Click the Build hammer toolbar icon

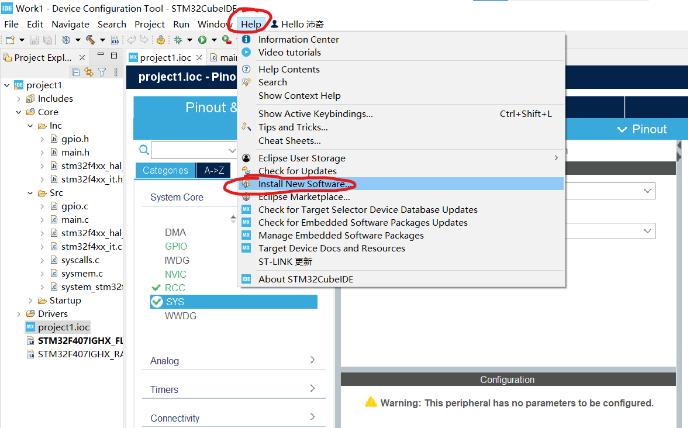click(90, 40)
